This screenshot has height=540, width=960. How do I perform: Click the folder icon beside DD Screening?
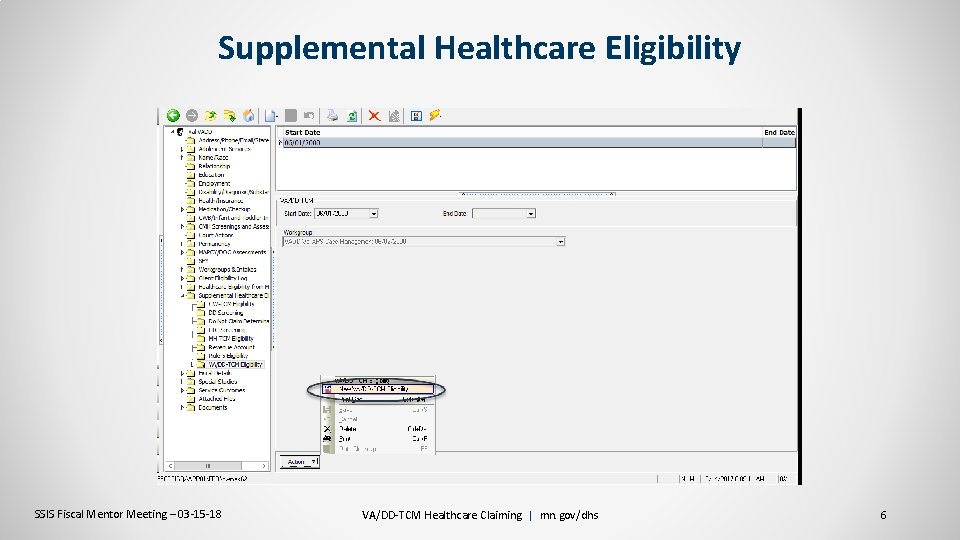(200, 312)
